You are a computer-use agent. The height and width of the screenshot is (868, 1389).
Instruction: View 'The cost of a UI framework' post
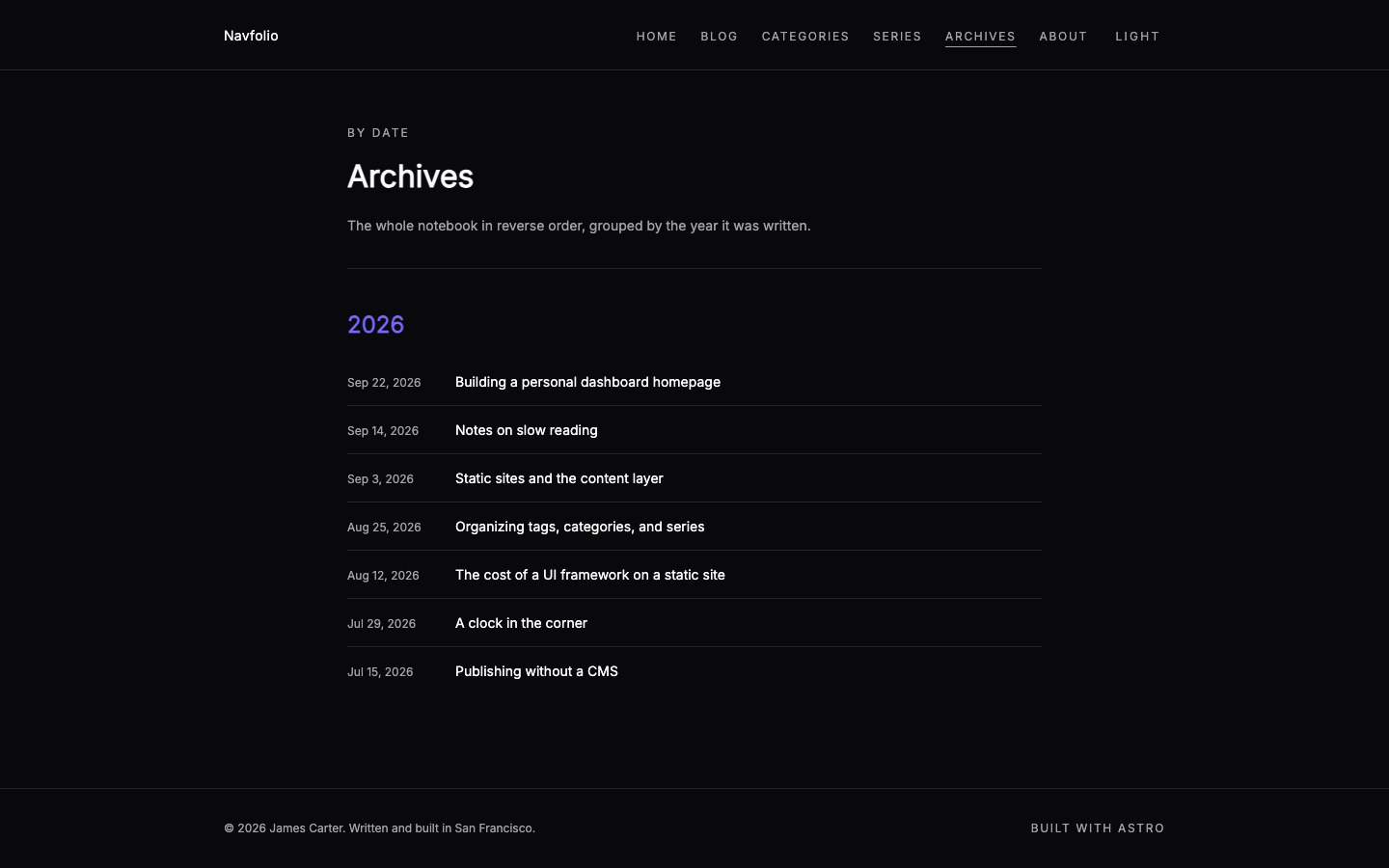(x=590, y=575)
